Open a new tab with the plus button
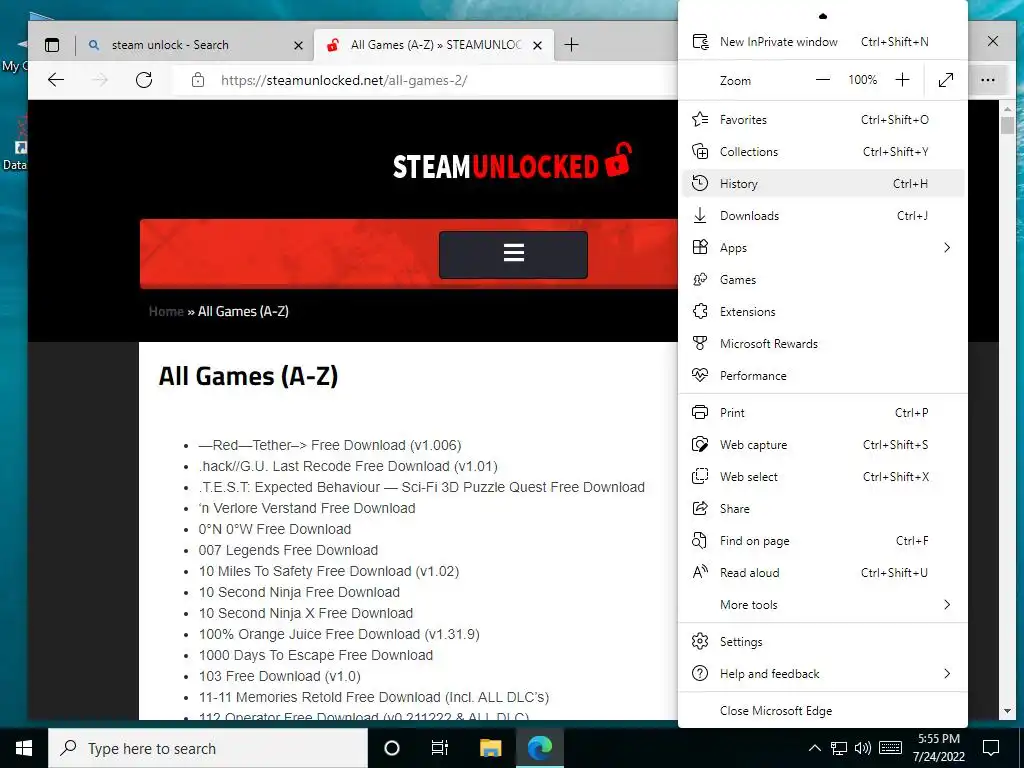This screenshot has height=768, width=1024. point(571,44)
